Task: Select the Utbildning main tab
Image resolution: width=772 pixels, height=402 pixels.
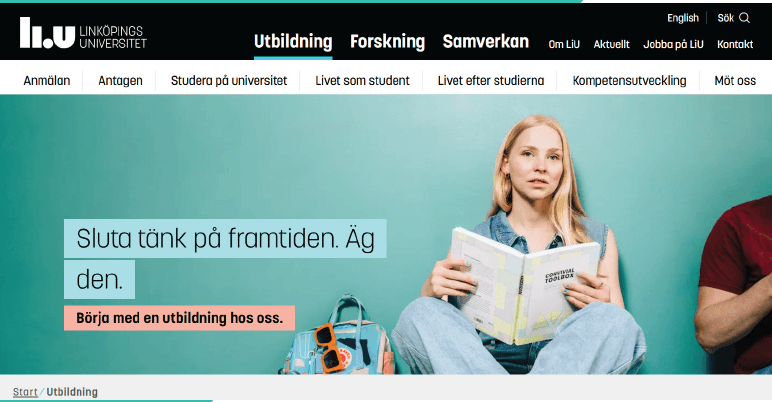Action: pos(293,41)
